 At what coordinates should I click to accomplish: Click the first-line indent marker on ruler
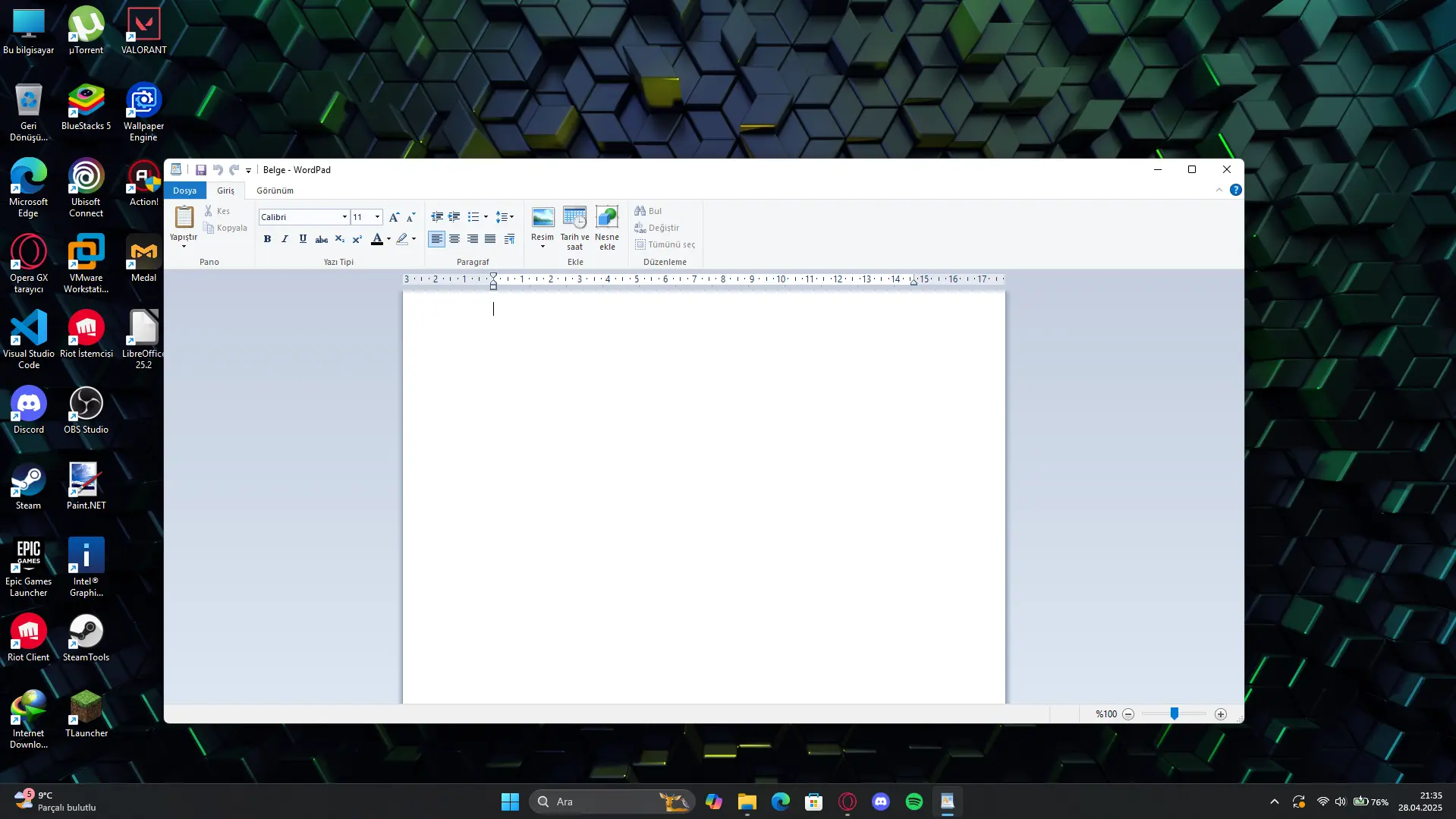pyautogui.click(x=493, y=276)
